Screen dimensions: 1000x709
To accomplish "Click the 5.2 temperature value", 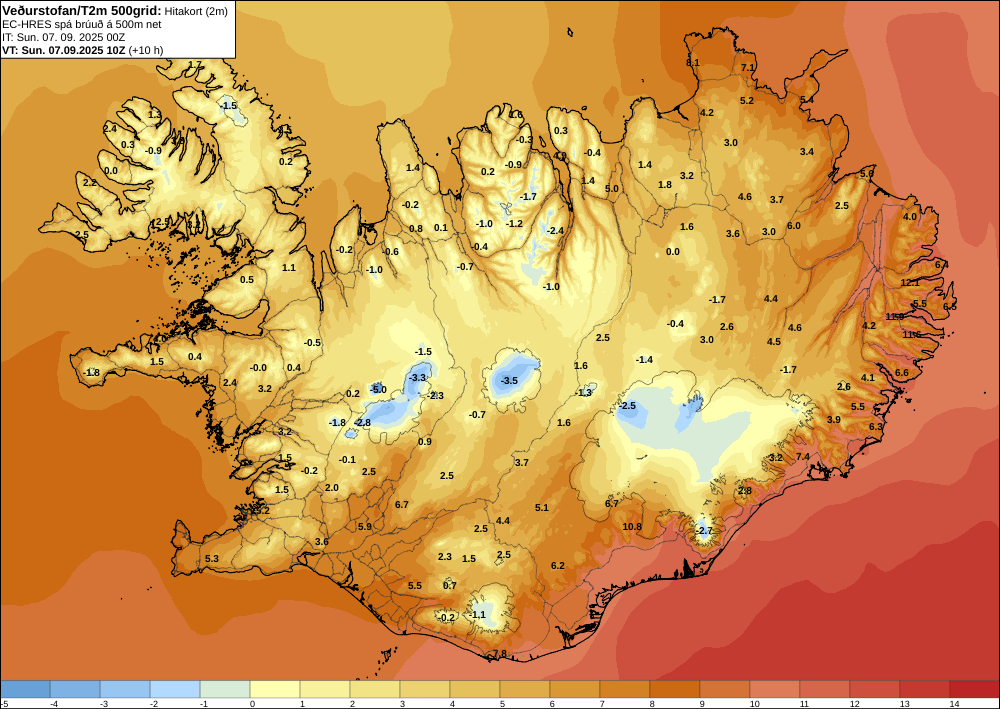I will 747,101.
